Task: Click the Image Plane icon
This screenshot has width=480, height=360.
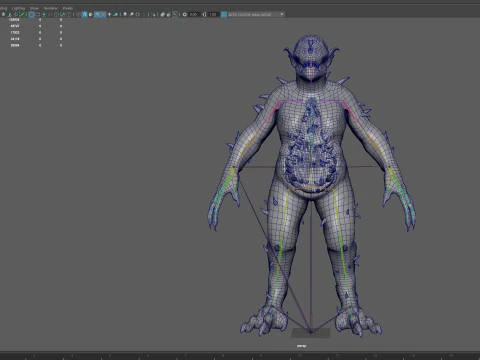Action: tap(10, 14)
